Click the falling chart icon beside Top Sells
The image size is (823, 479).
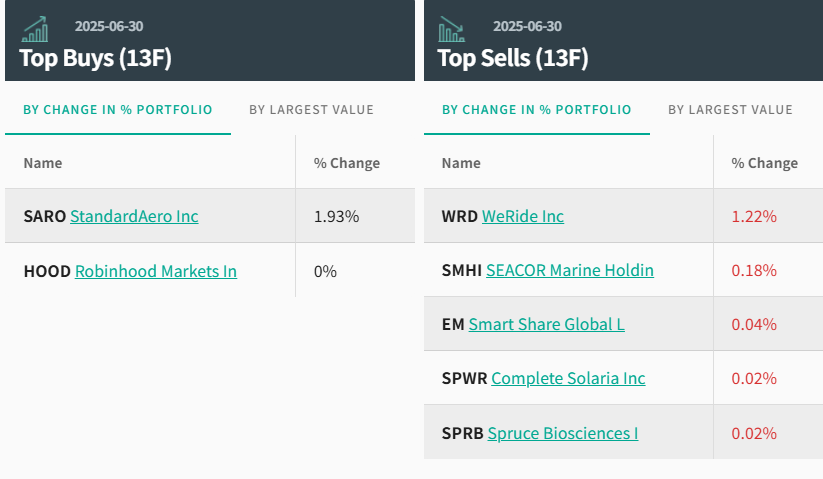[x=452, y=30]
